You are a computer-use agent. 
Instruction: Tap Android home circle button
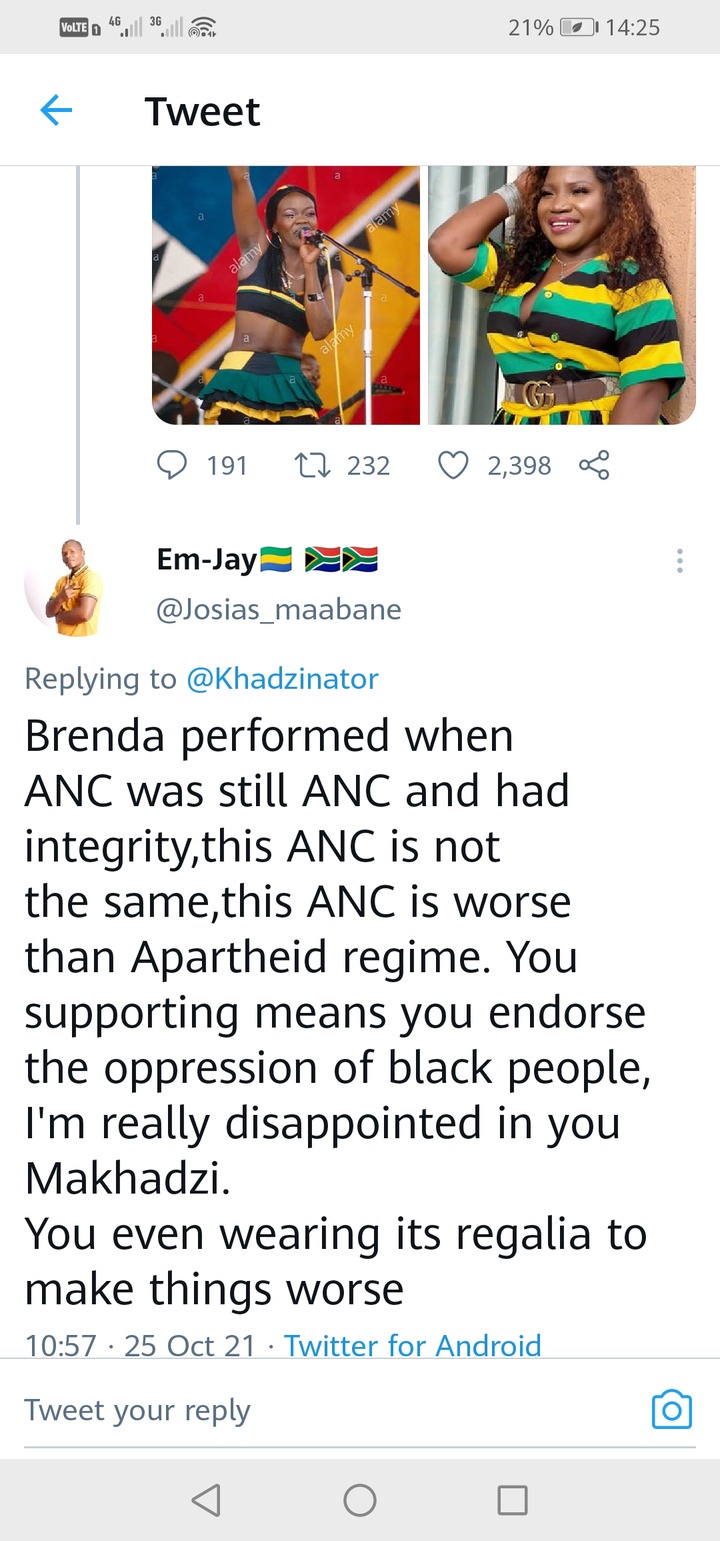360,1499
